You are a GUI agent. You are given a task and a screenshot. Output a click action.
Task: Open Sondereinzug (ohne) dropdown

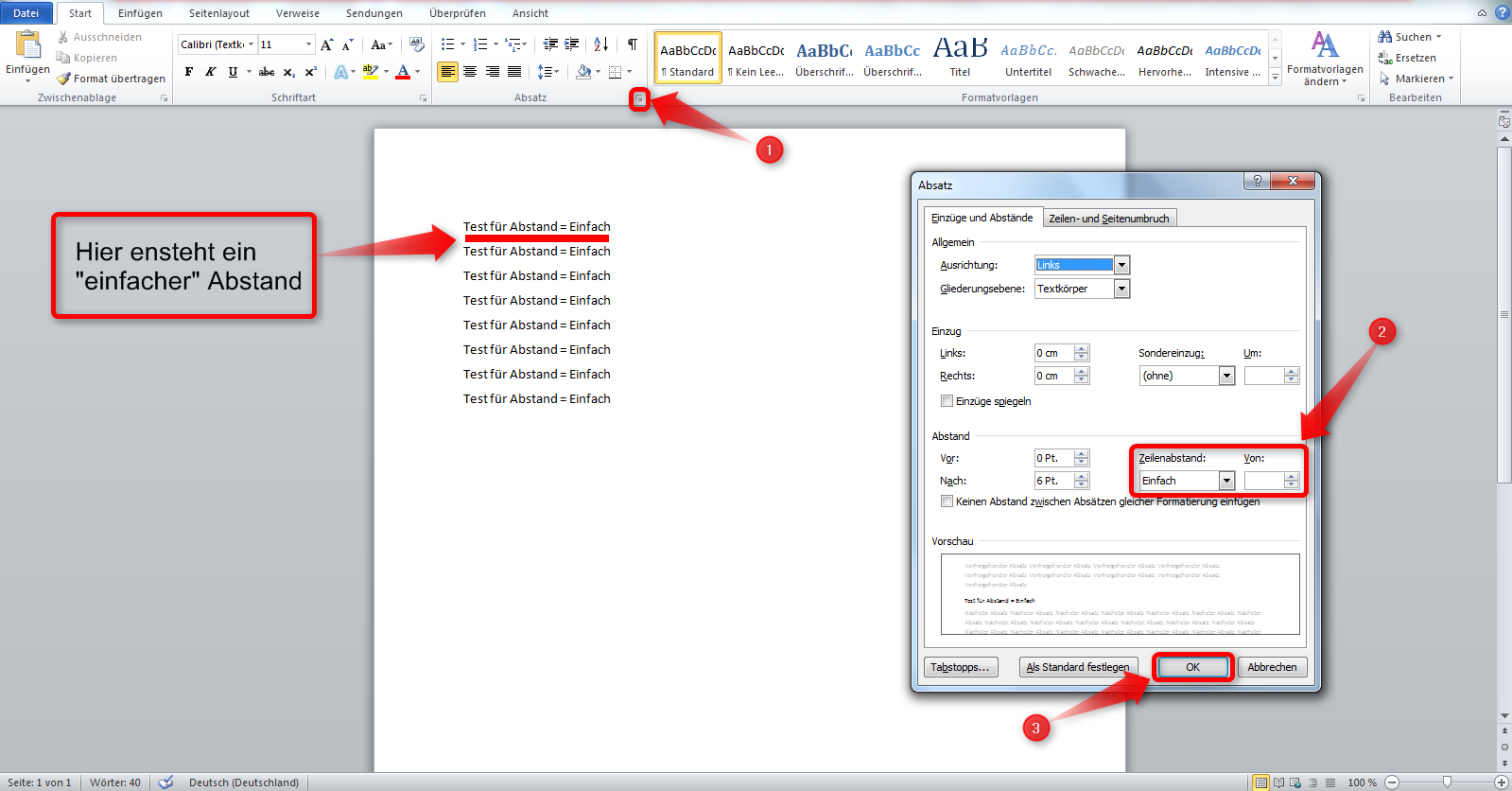pos(1226,376)
